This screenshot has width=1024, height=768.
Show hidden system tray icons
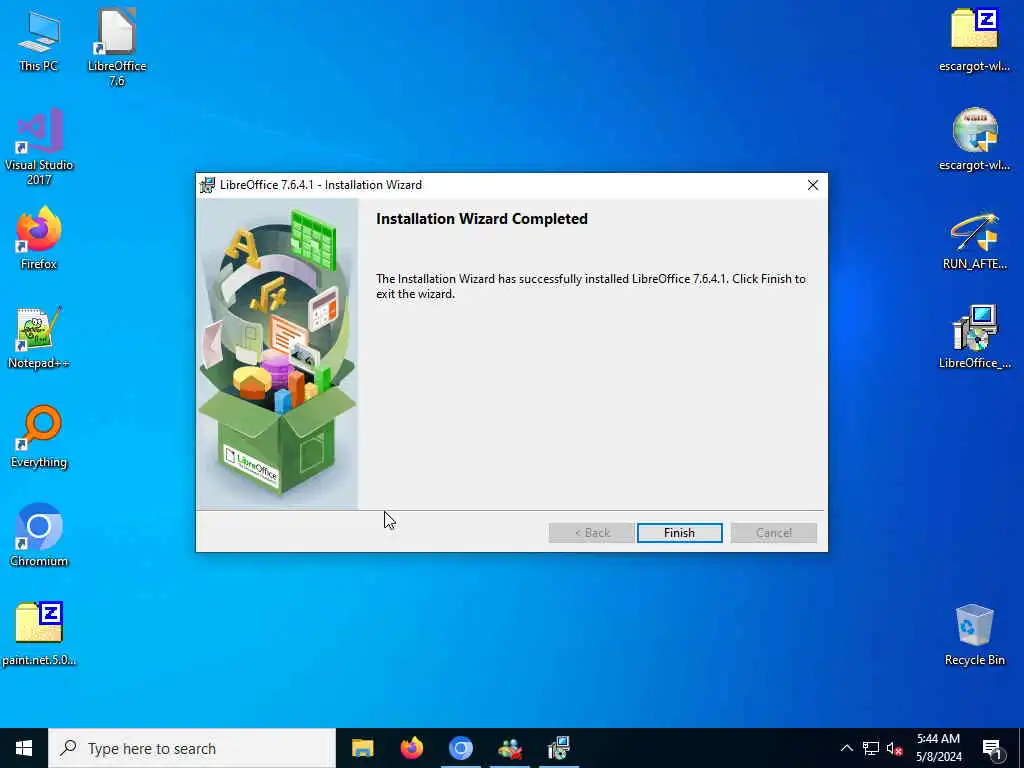(846, 748)
